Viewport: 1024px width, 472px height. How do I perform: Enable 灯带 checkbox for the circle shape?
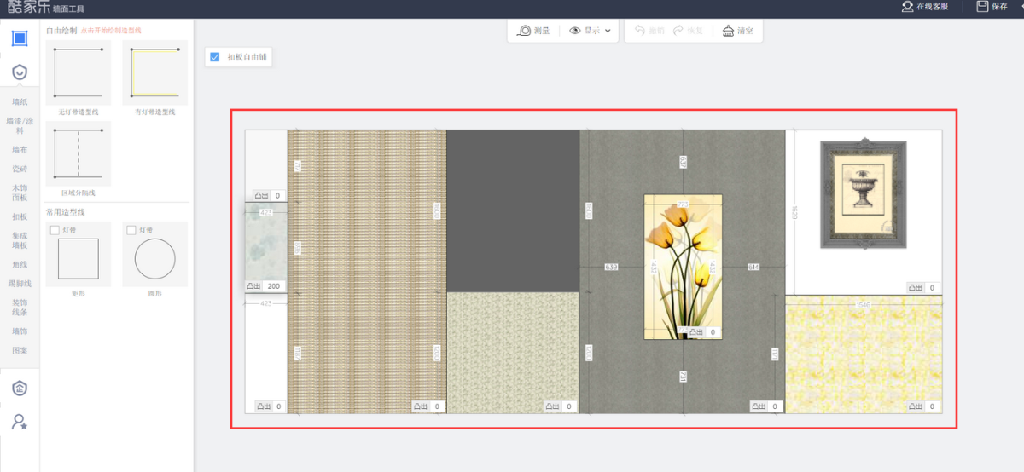(131, 230)
